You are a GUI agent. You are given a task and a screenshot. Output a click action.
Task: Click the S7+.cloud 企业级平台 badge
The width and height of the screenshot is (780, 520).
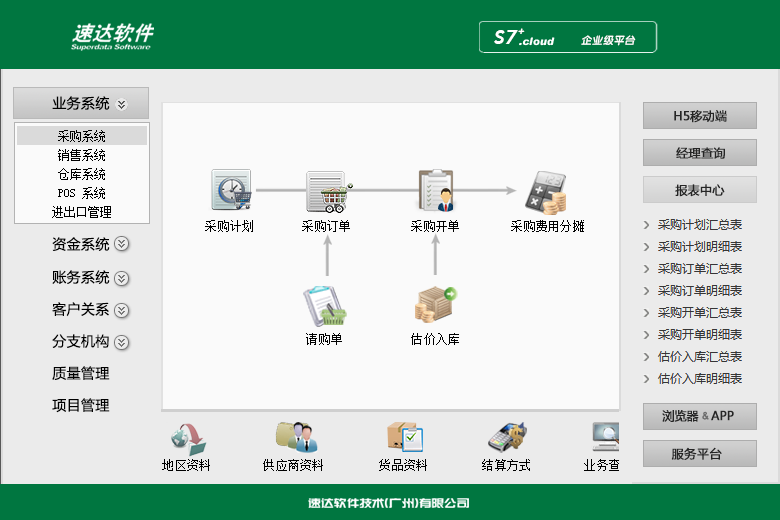[x=568, y=37]
